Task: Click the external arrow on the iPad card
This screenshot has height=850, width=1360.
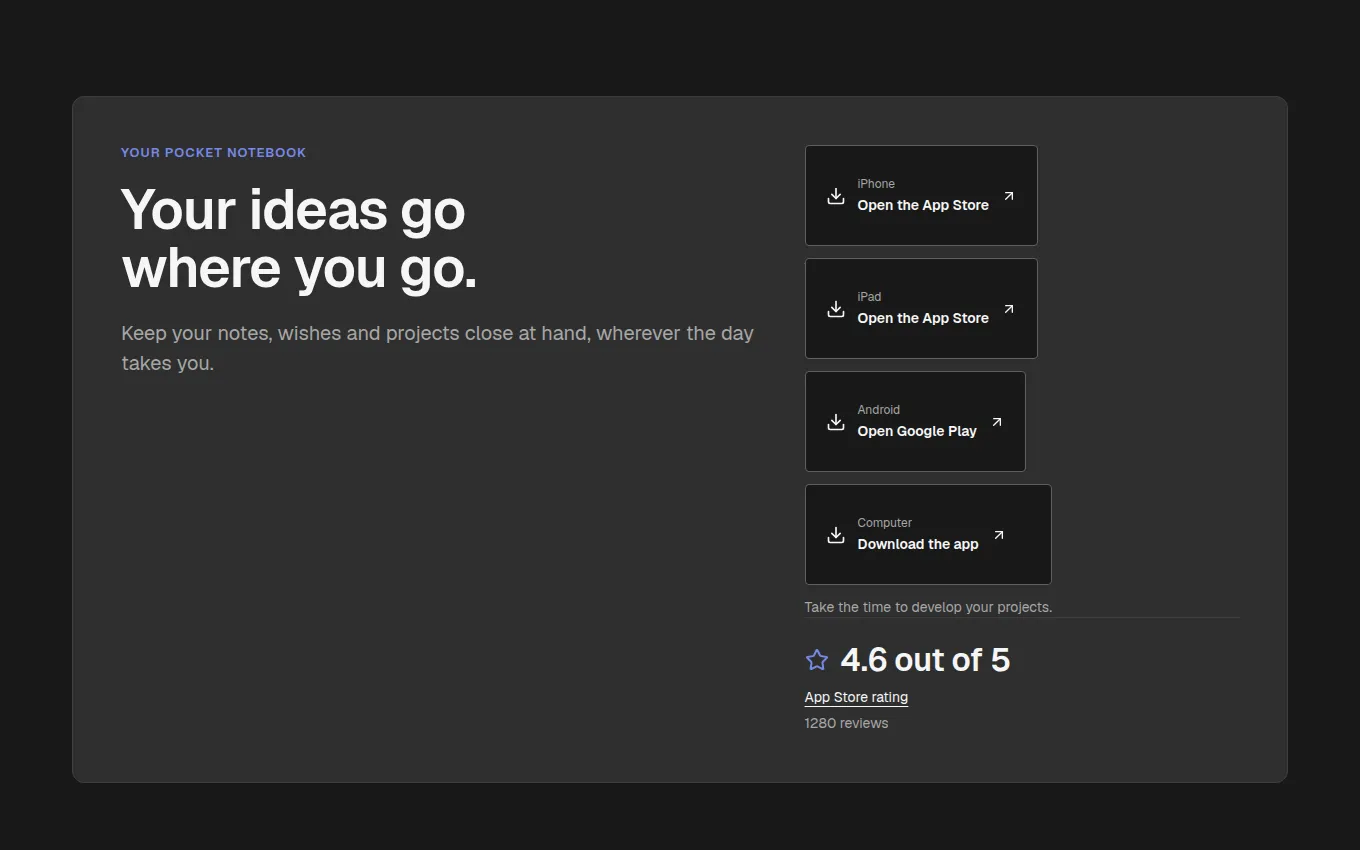Action: [1009, 309]
